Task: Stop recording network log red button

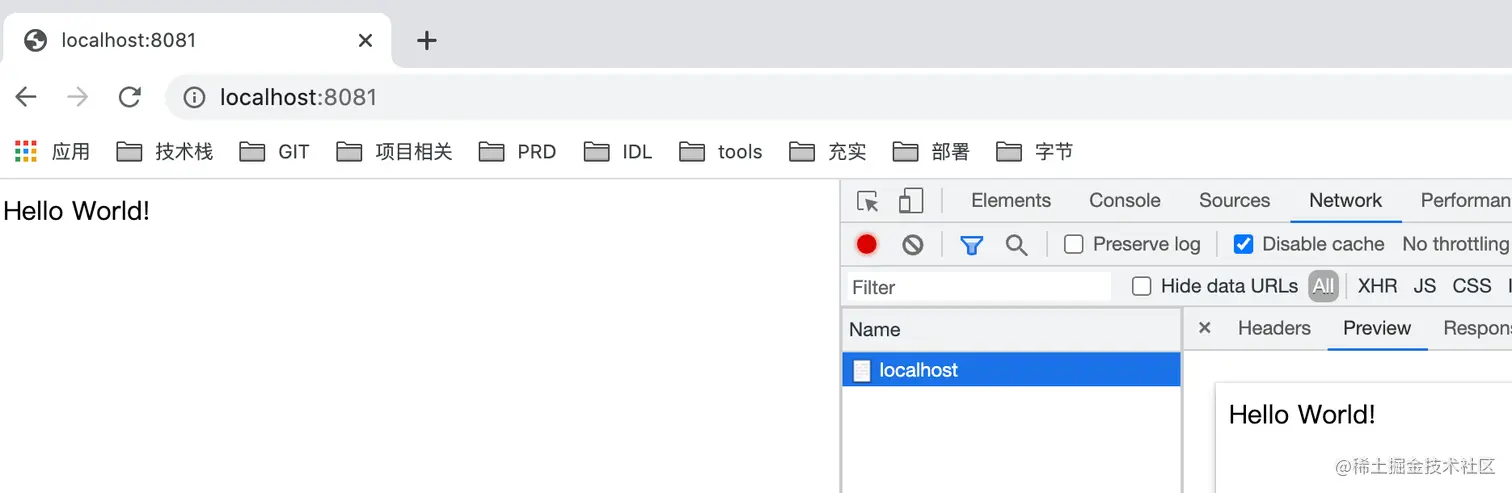Action: click(x=867, y=244)
